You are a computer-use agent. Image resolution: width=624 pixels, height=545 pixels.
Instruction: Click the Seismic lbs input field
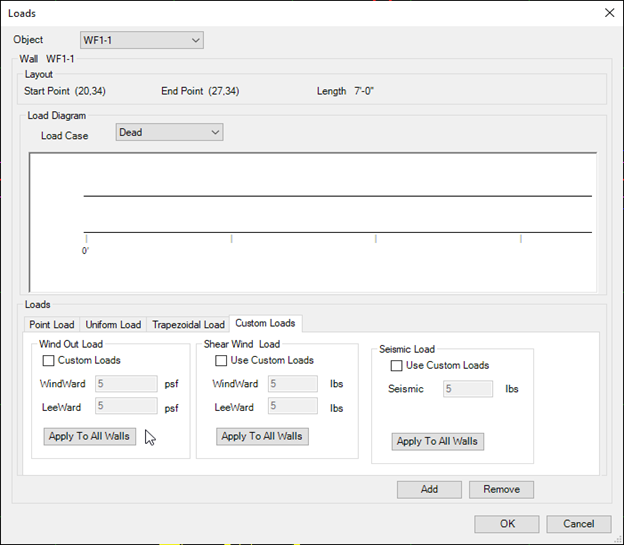tap(468, 389)
